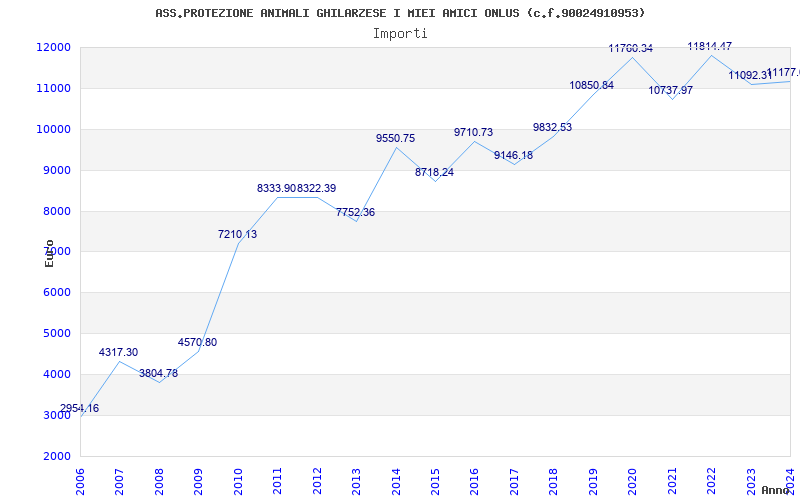Viewport: 800px width, 500px height.
Task: Click the x-axis year 2010
Action: coord(238,481)
